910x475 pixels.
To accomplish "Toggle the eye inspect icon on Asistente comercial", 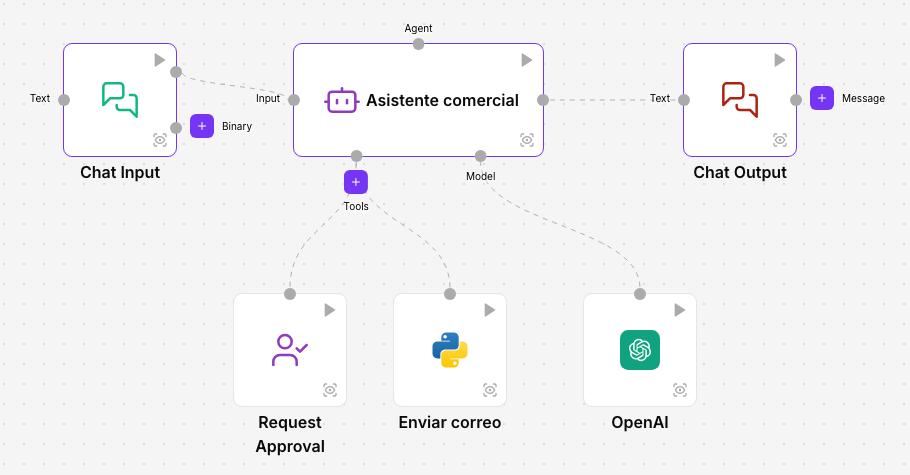I will click(x=526, y=140).
